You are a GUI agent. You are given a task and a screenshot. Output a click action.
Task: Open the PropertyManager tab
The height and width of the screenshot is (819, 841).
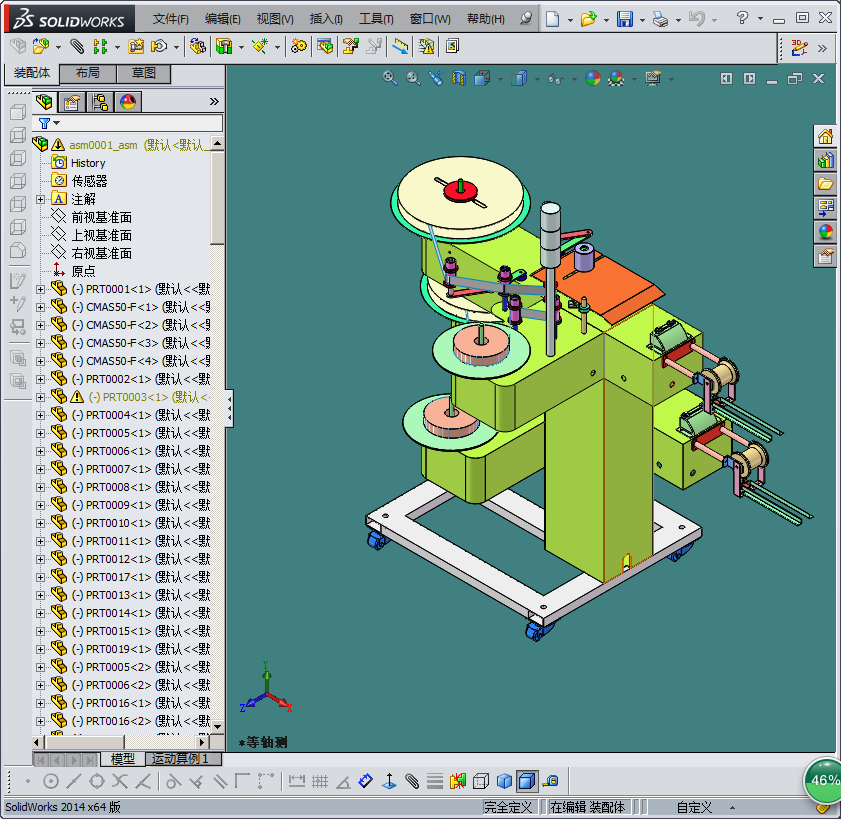(x=71, y=101)
